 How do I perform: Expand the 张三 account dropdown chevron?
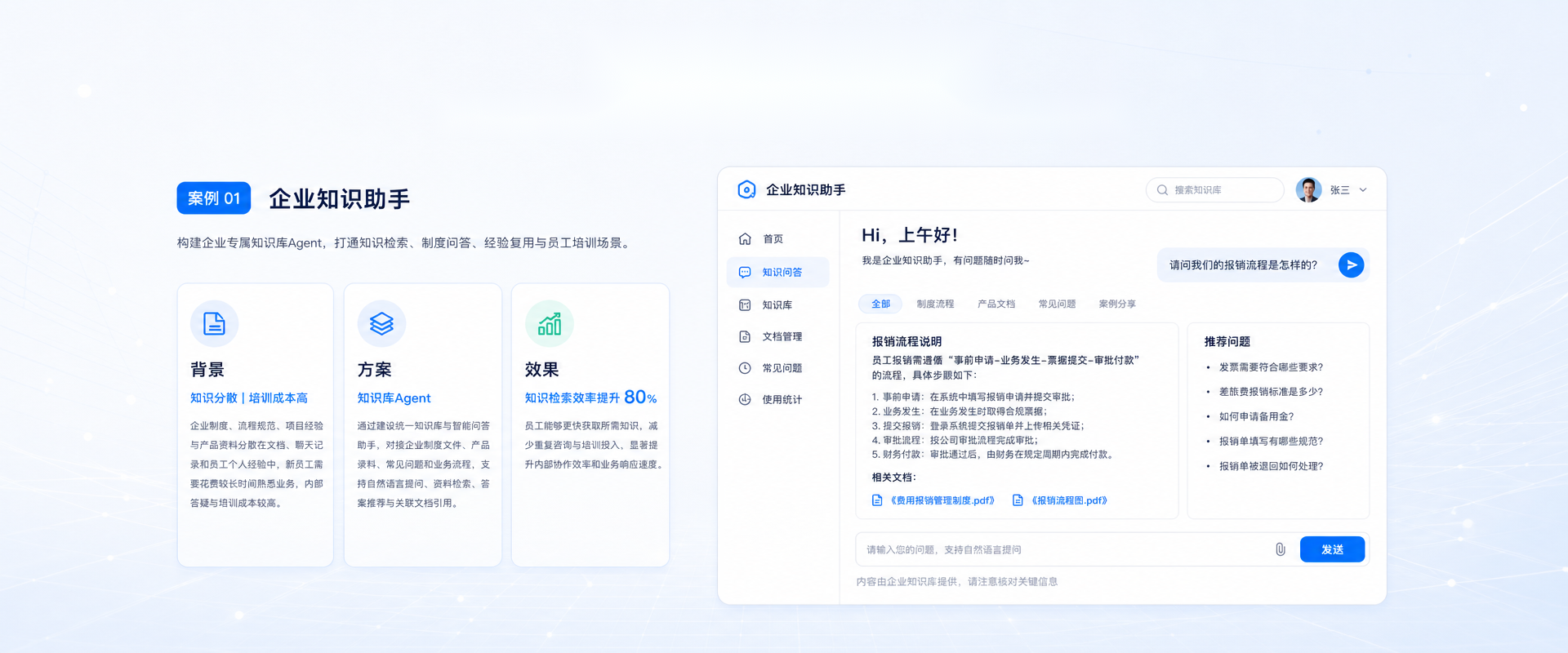(1362, 190)
